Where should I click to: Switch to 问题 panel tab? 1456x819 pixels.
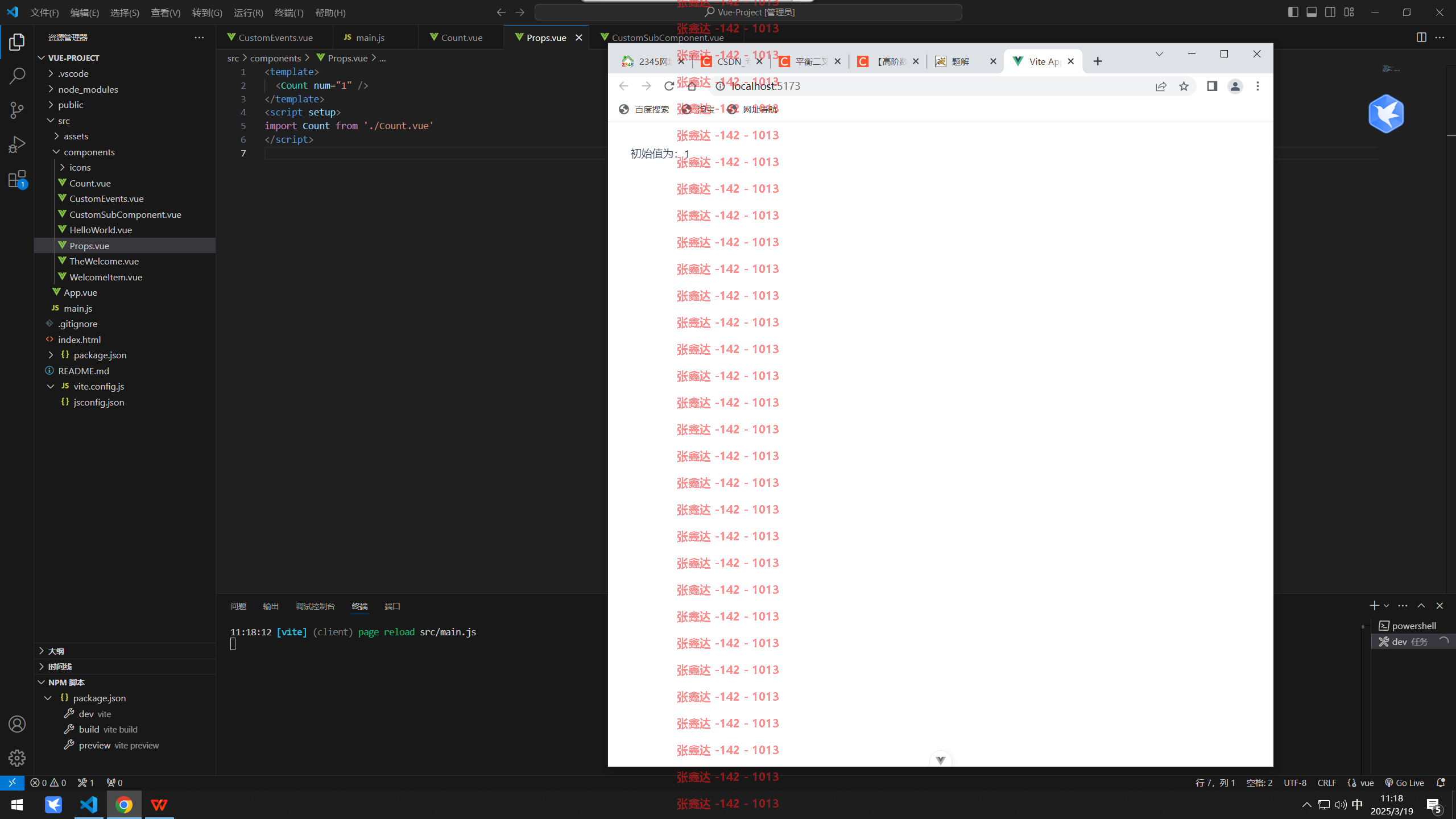[x=238, y=606]
